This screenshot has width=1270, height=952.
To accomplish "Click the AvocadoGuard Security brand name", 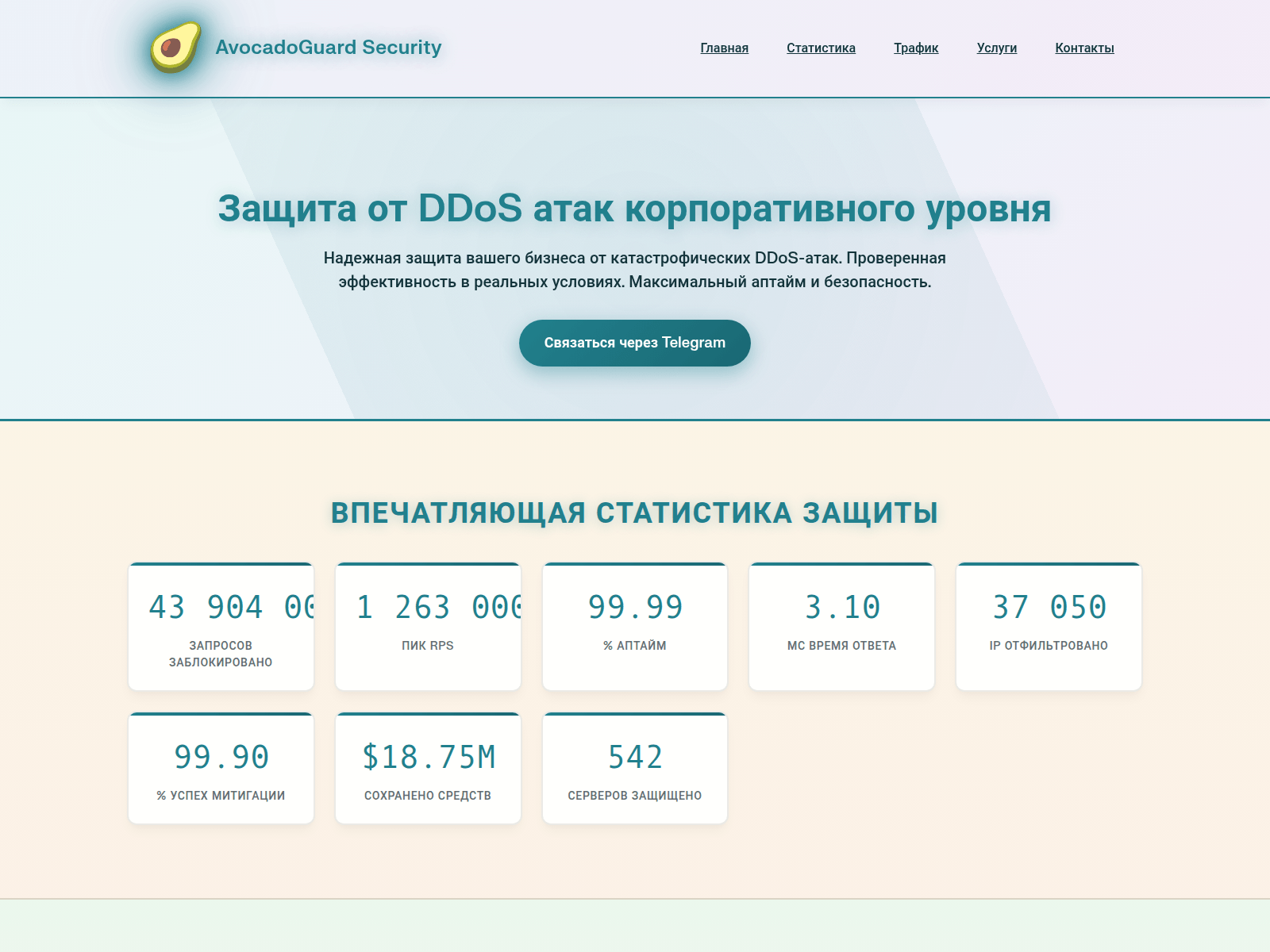I will 329,48.
